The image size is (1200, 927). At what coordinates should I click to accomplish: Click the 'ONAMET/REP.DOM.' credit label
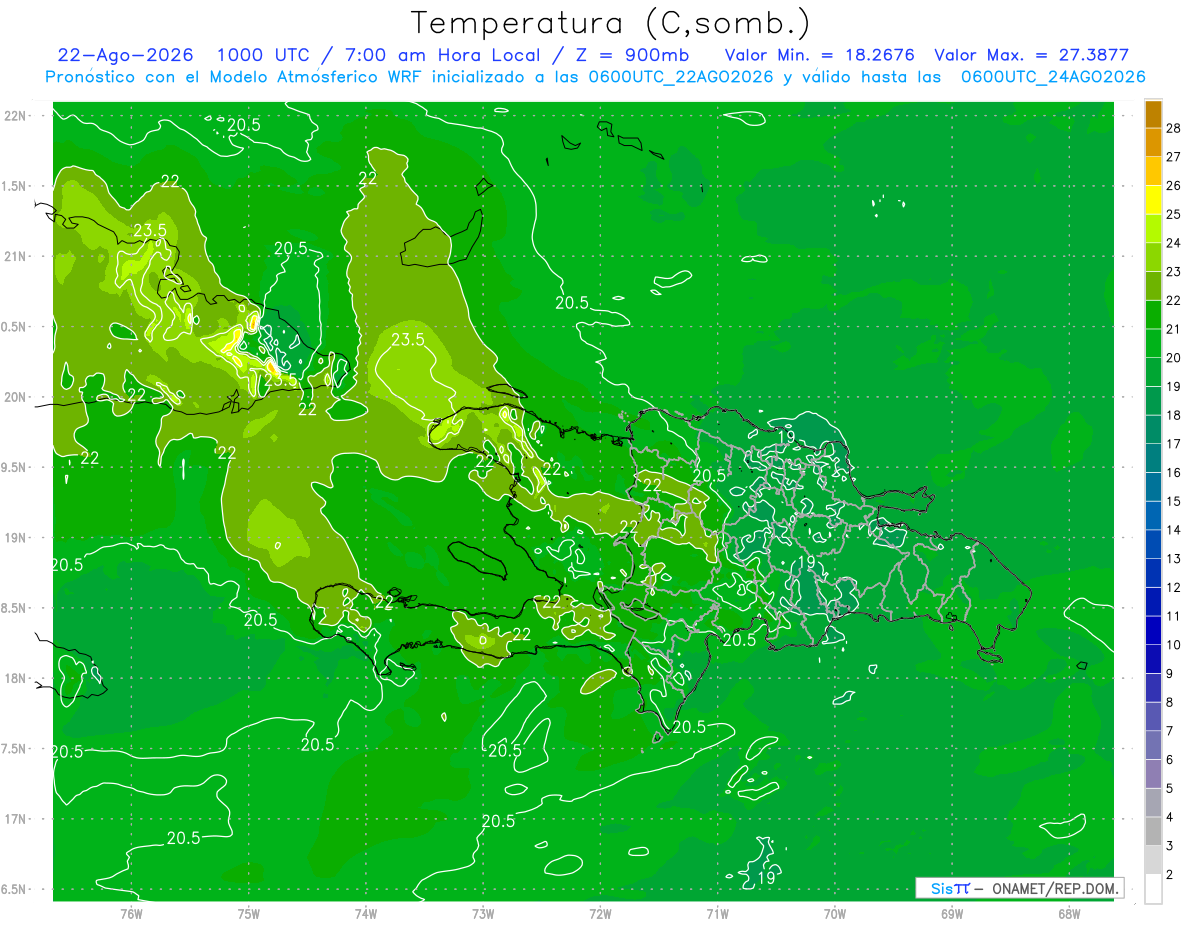(x=1055, y=888)
